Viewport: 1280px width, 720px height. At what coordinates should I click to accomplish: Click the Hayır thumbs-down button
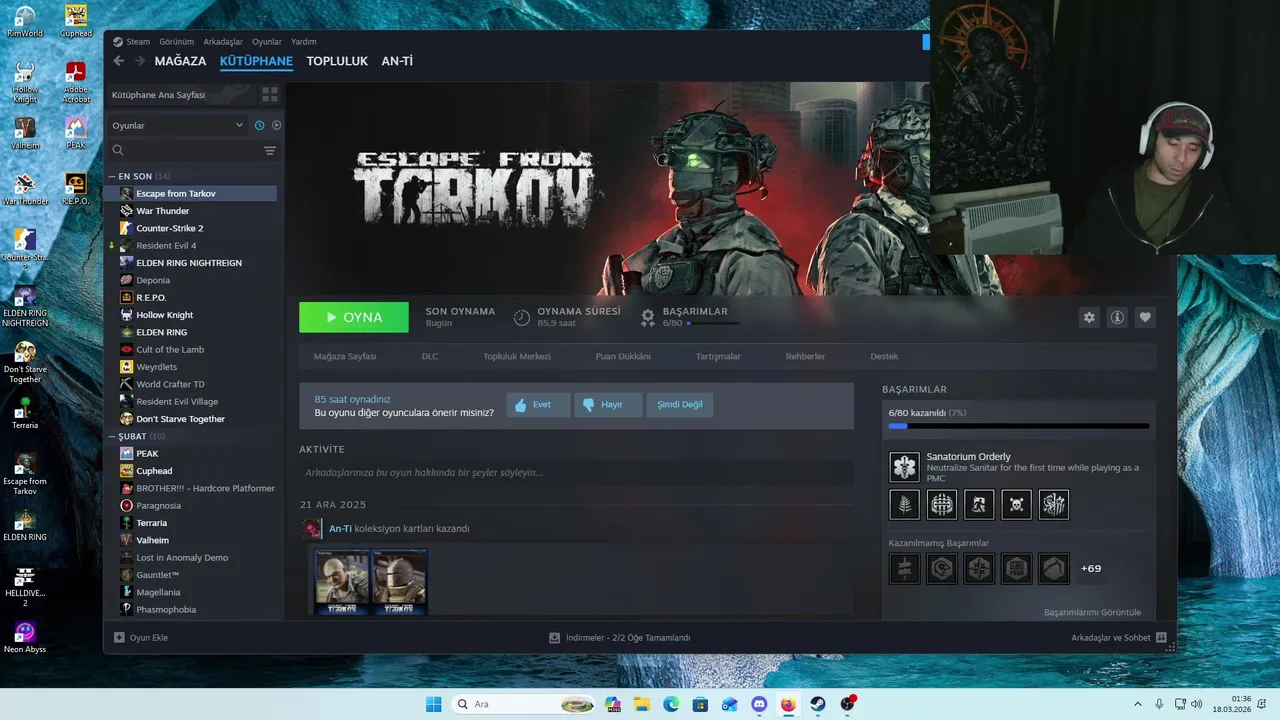click(608, 405)
